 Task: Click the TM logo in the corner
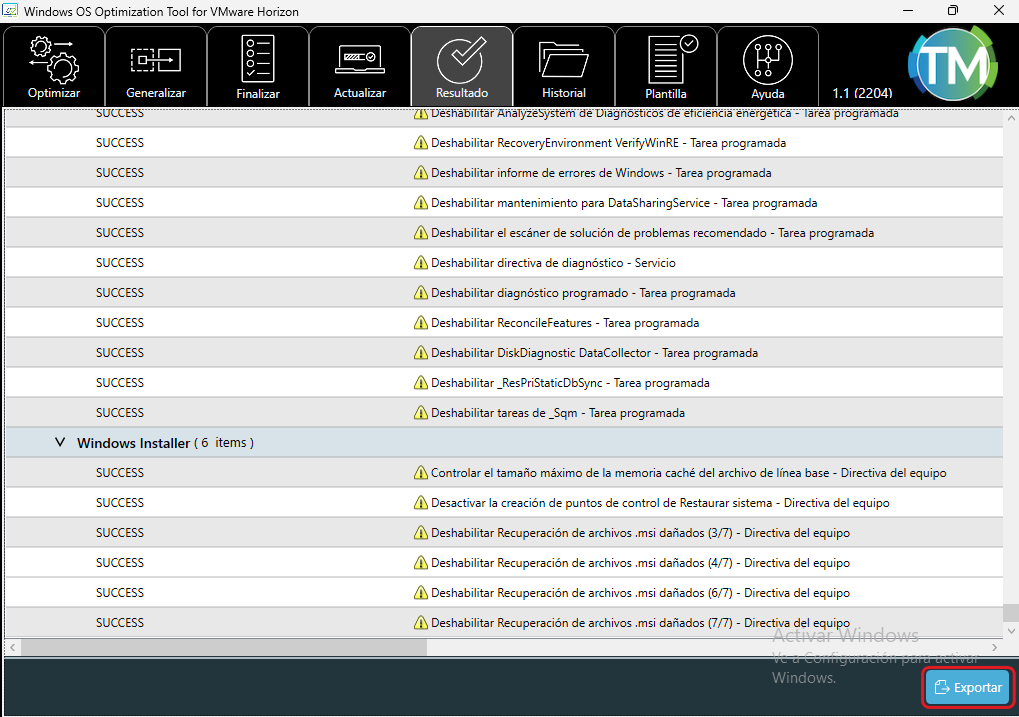pyautogui.click(x=951, y=64)
